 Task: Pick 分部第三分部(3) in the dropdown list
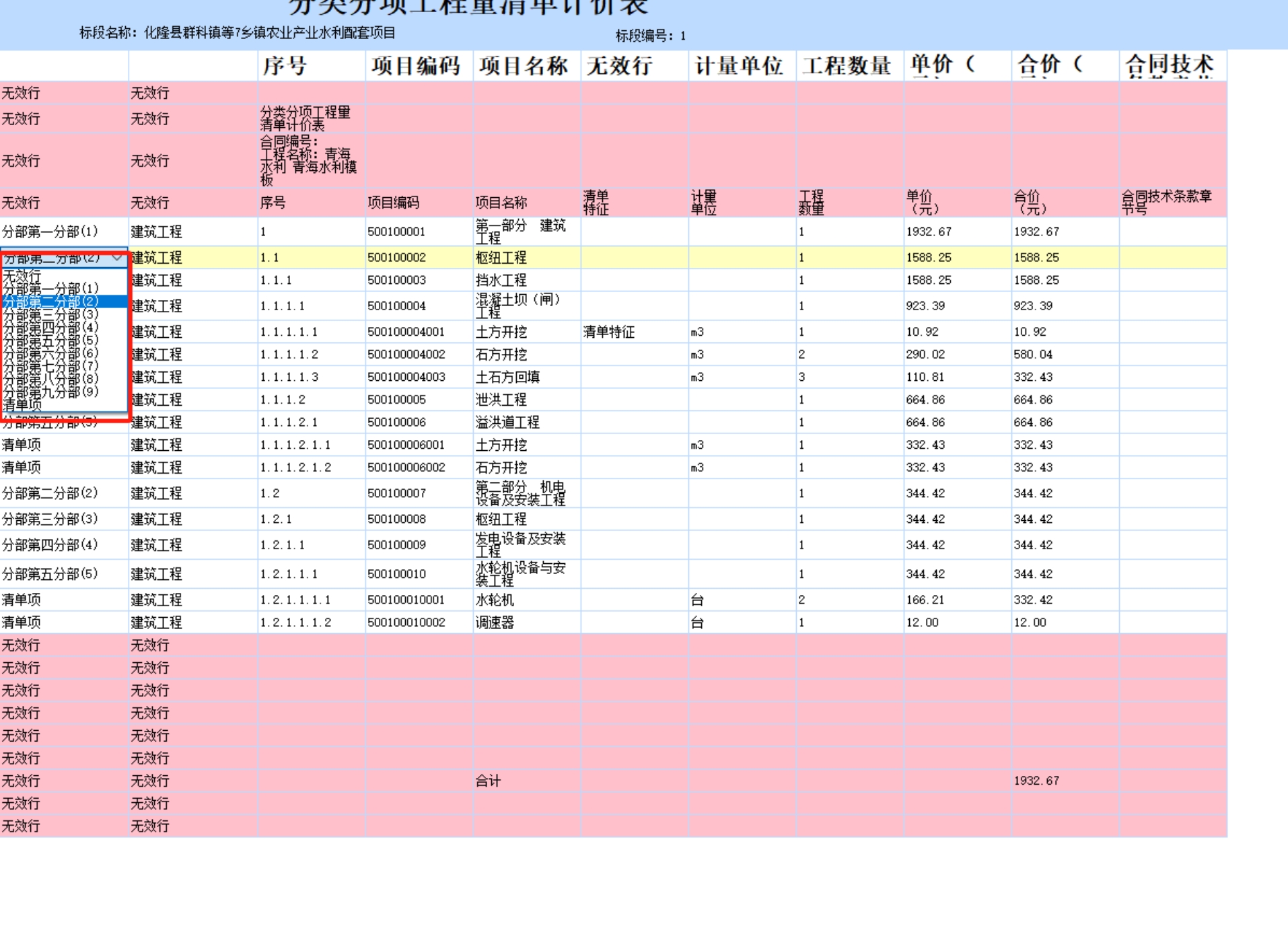coord(51,314)
